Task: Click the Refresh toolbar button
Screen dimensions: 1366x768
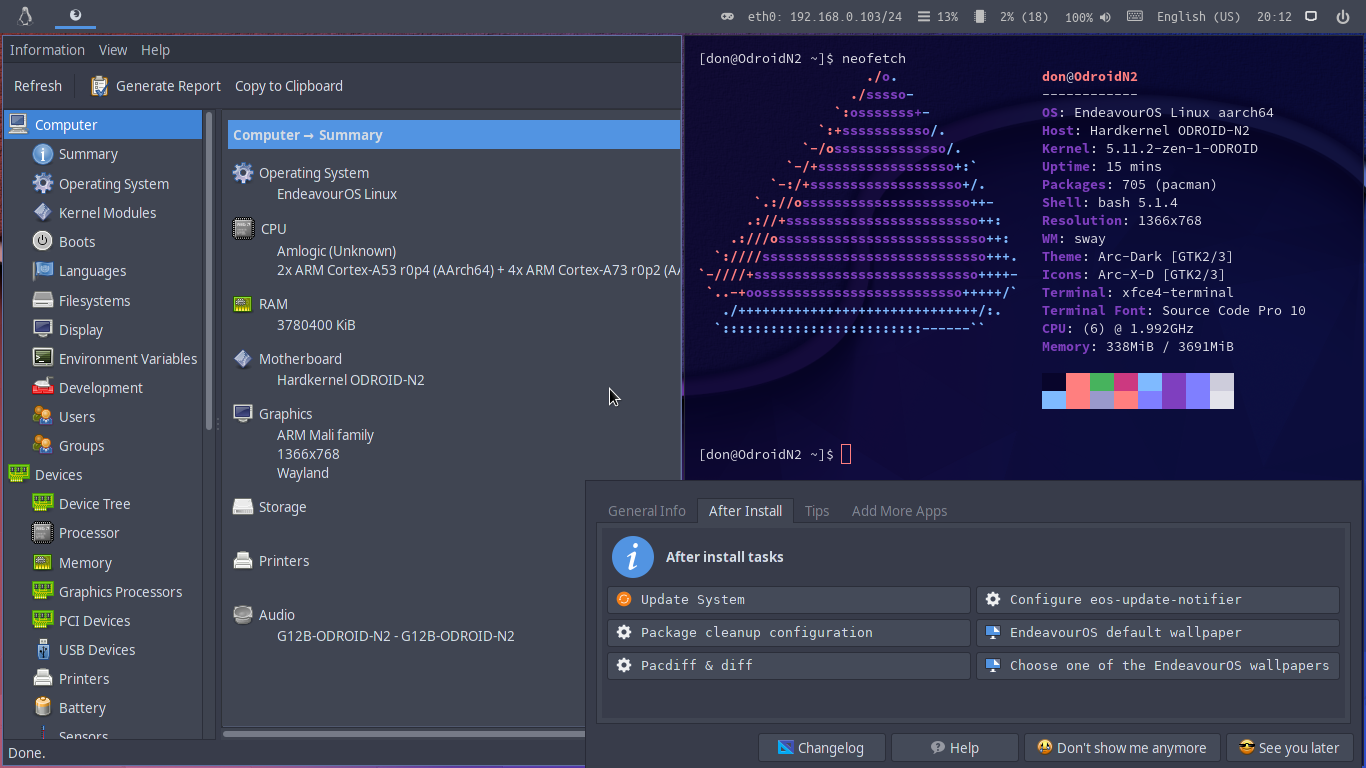Action: tap(38, 86)
